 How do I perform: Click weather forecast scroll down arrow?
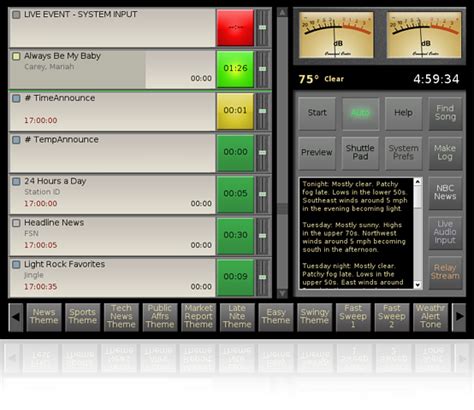coord(418,285)
